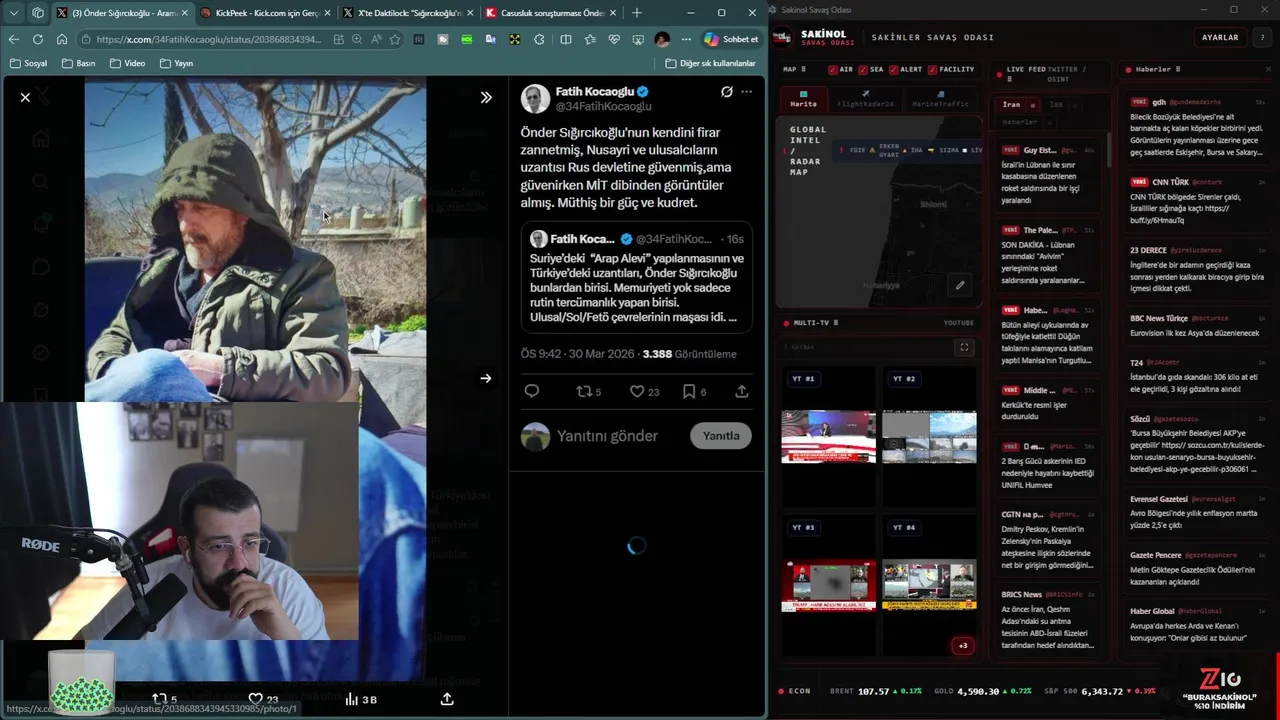Bookmark the tweet with 6 bookmarks
1280x720 pixels.
pyautogui.click(x=694, y=391)
